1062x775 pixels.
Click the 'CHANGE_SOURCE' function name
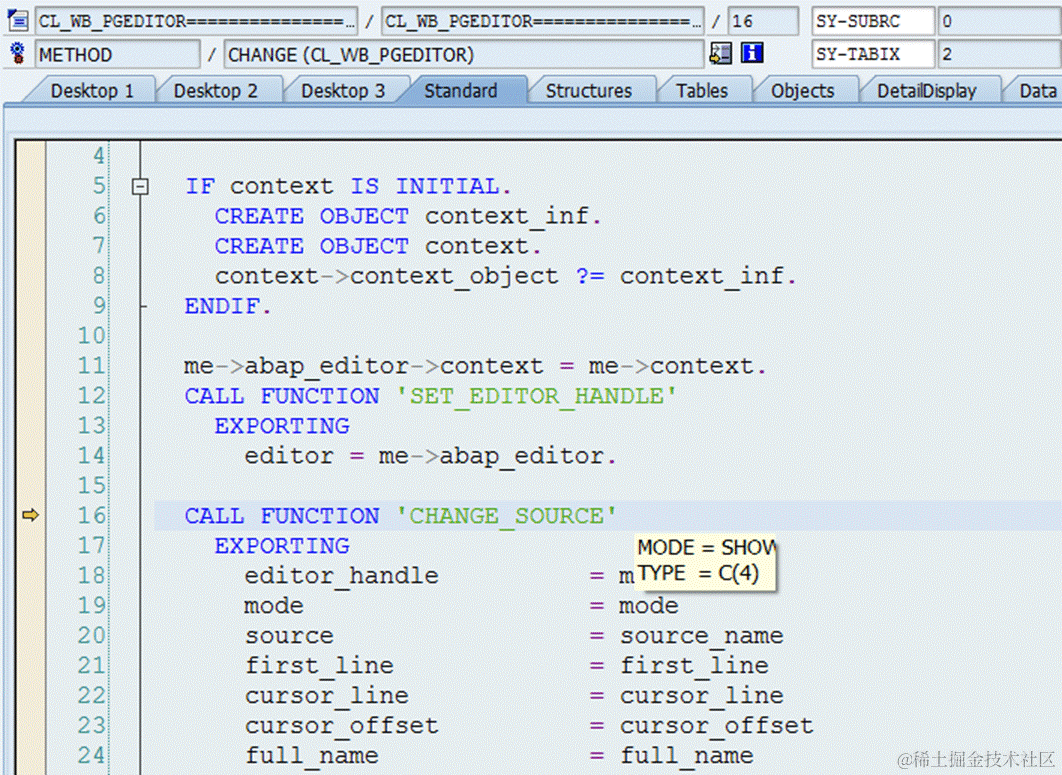click(507, 516)
